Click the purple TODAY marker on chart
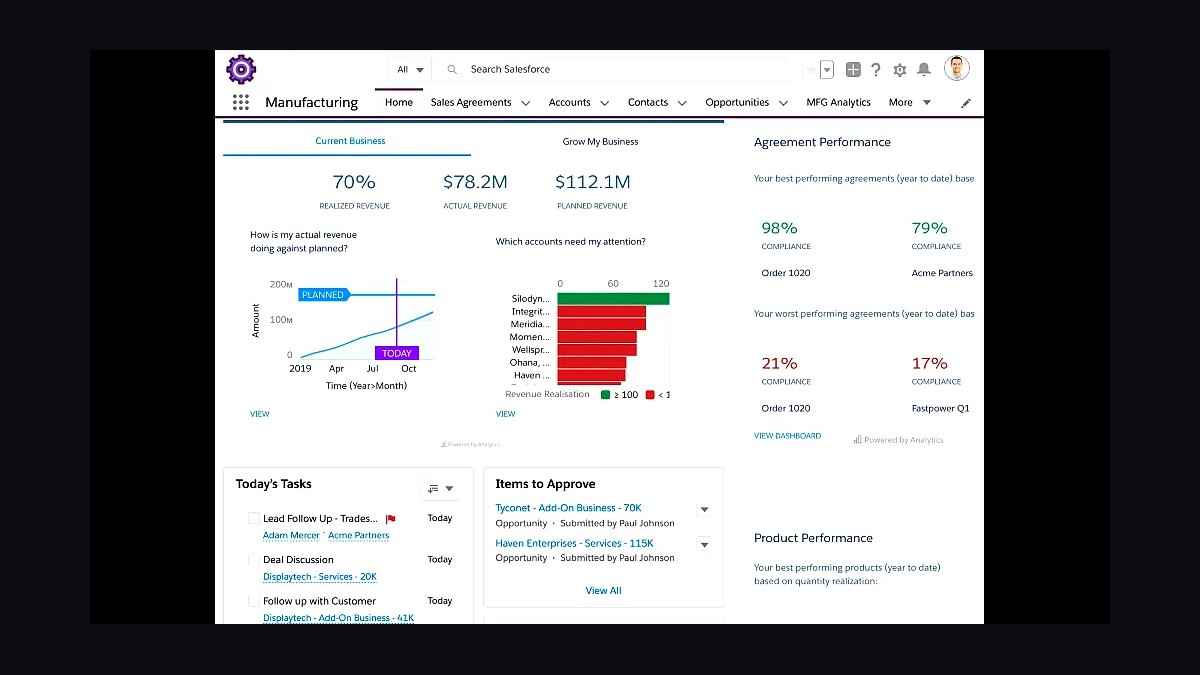Image resolution: width=1200 pixels, height=675 pixels. [397, 353]
